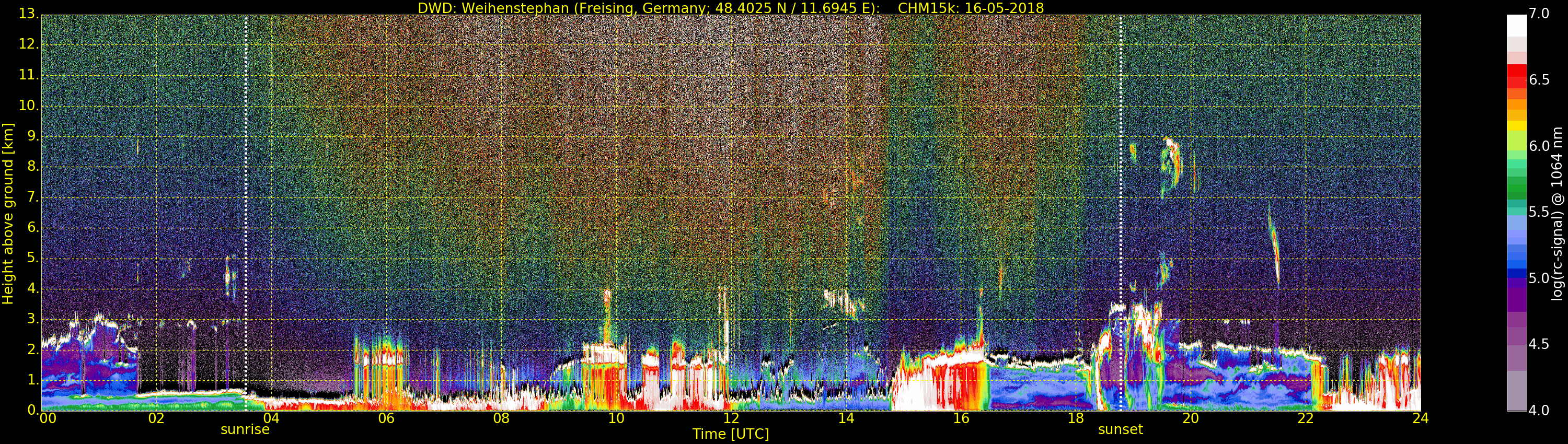1568x444 pixels.
Task: Click the 'Time [UTC]' axis label
Action: click(731, 434)
